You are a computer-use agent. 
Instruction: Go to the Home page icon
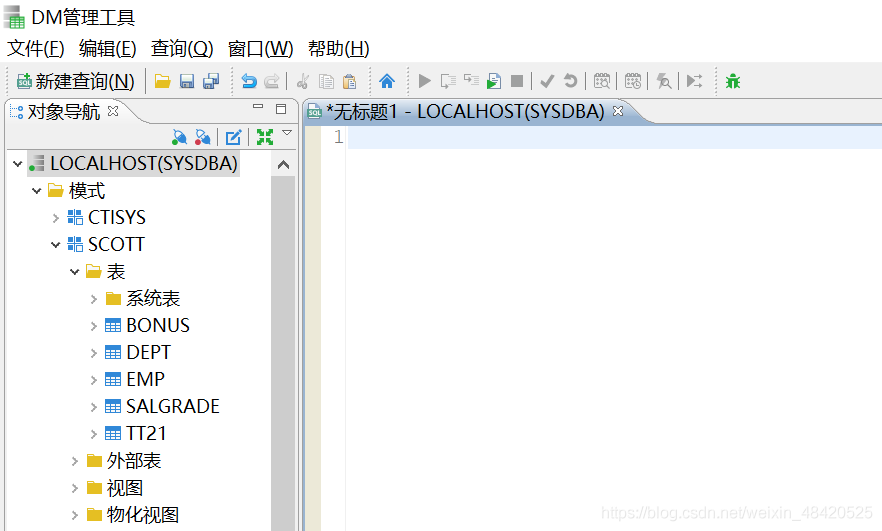point(387,82)
